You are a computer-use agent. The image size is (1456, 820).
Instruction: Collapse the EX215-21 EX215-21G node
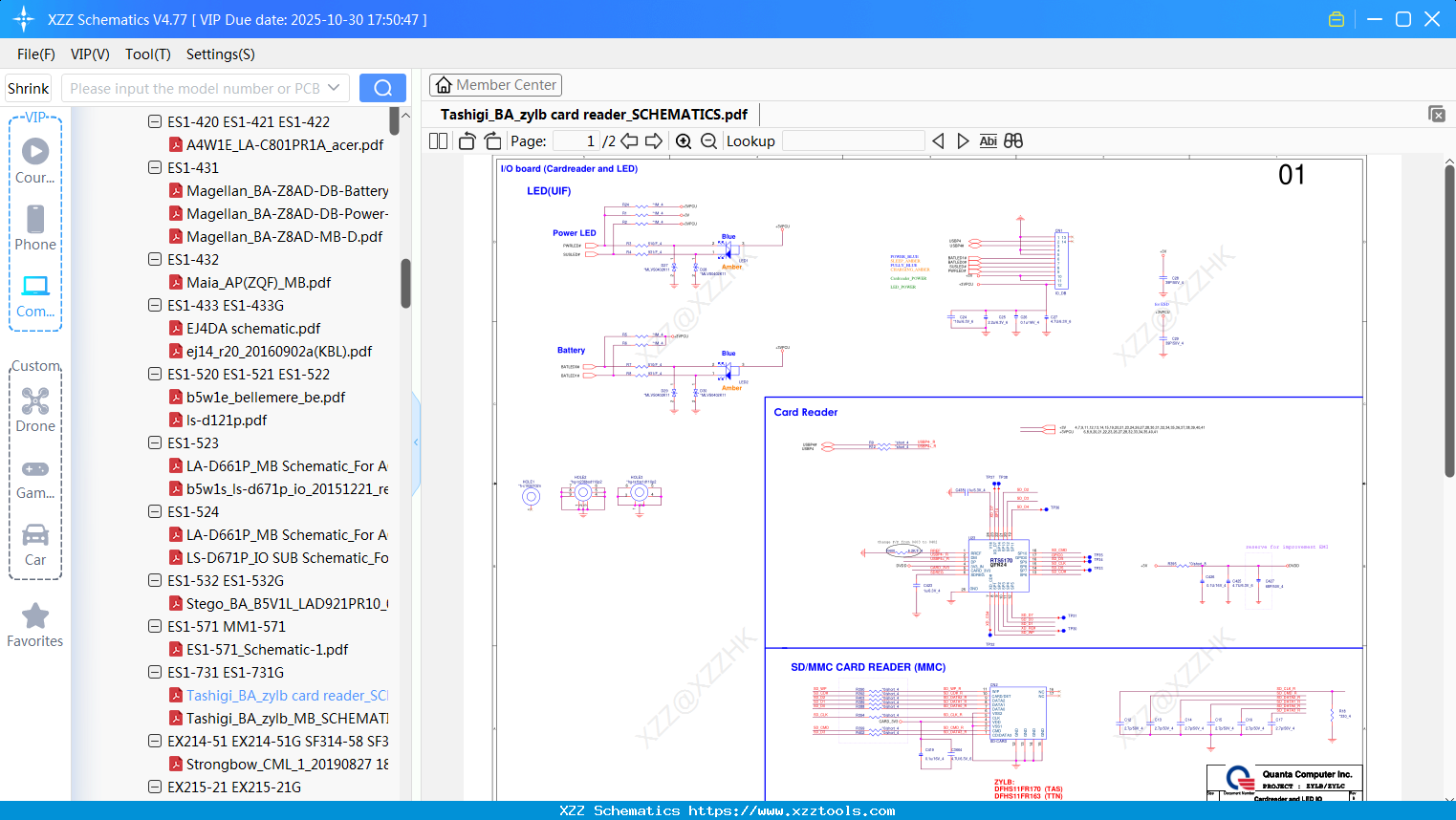point(155,787)
